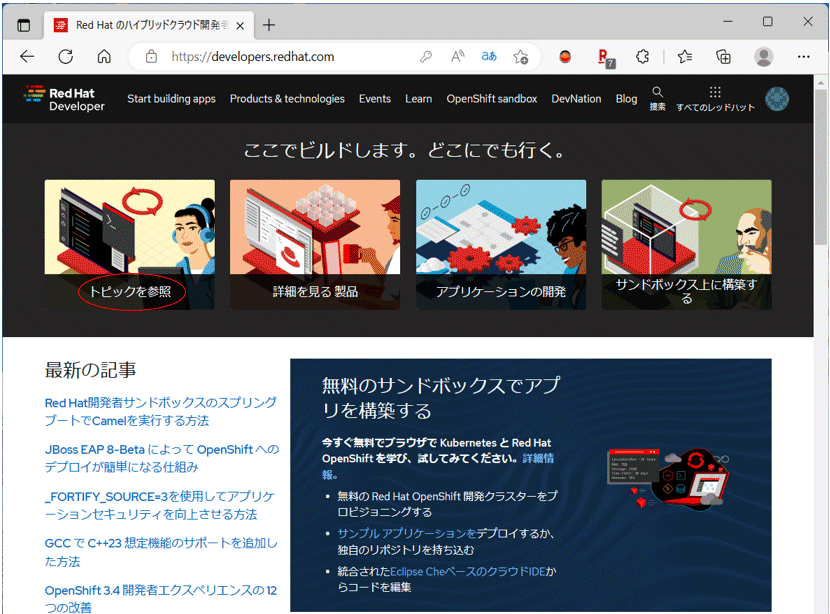Click the 詳細情報 link in sandbox panel
Viewport: 830px width, 614px height.
click(x=537, y=458)
